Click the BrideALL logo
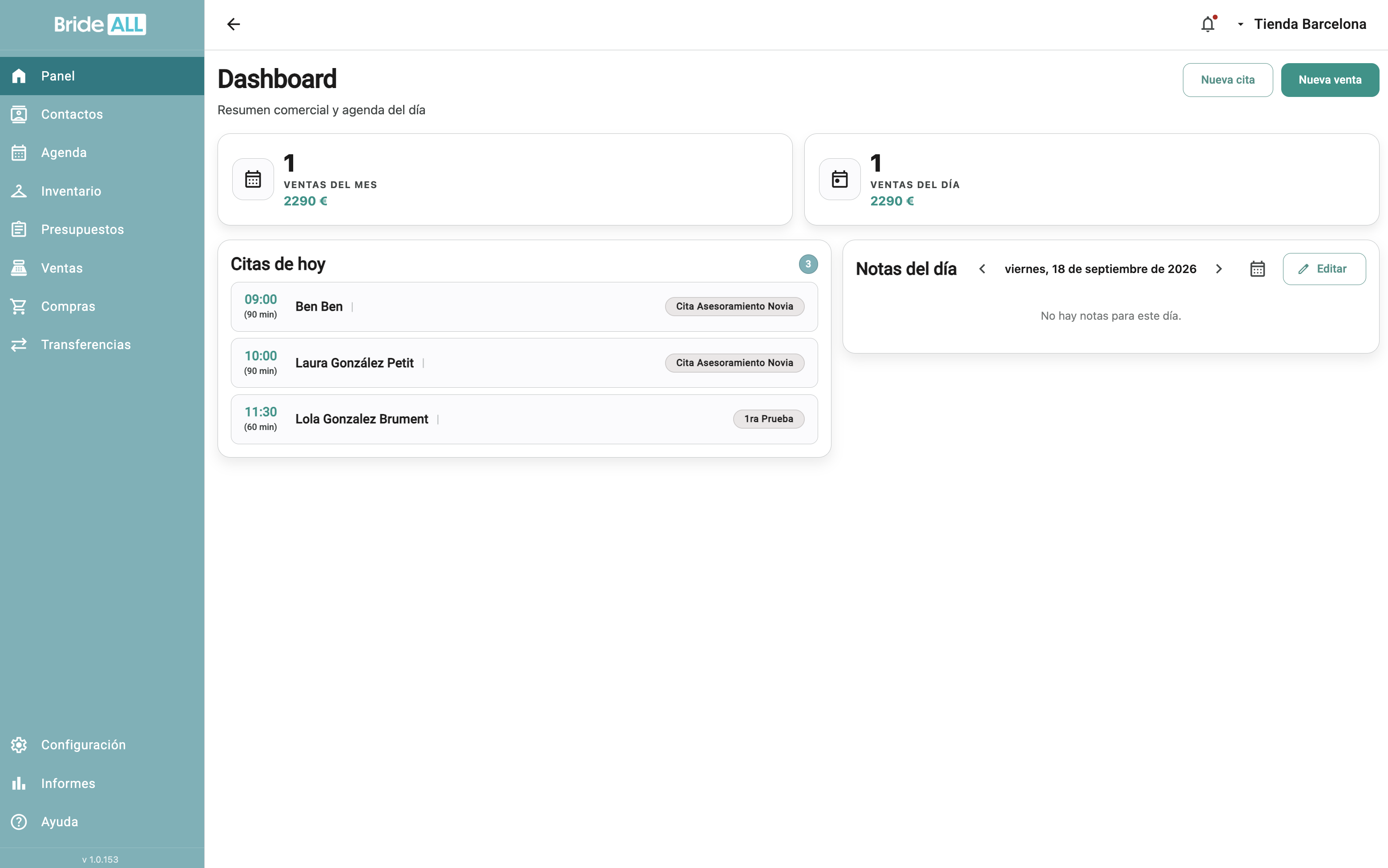Image resolution: width=1388 pixels, height=868 pixels. tap(100, 24)
